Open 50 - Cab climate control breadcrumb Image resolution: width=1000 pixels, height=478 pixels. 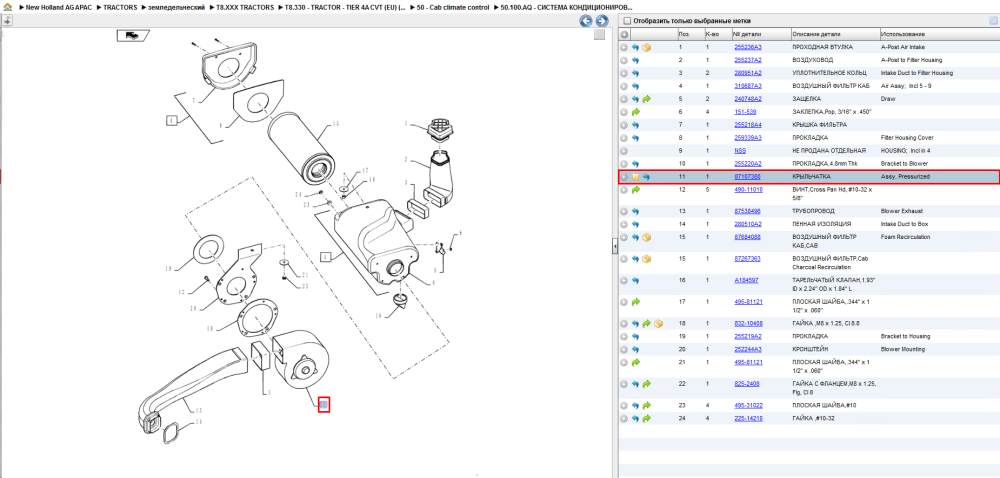pyautogui.click(x=453, y=7)
